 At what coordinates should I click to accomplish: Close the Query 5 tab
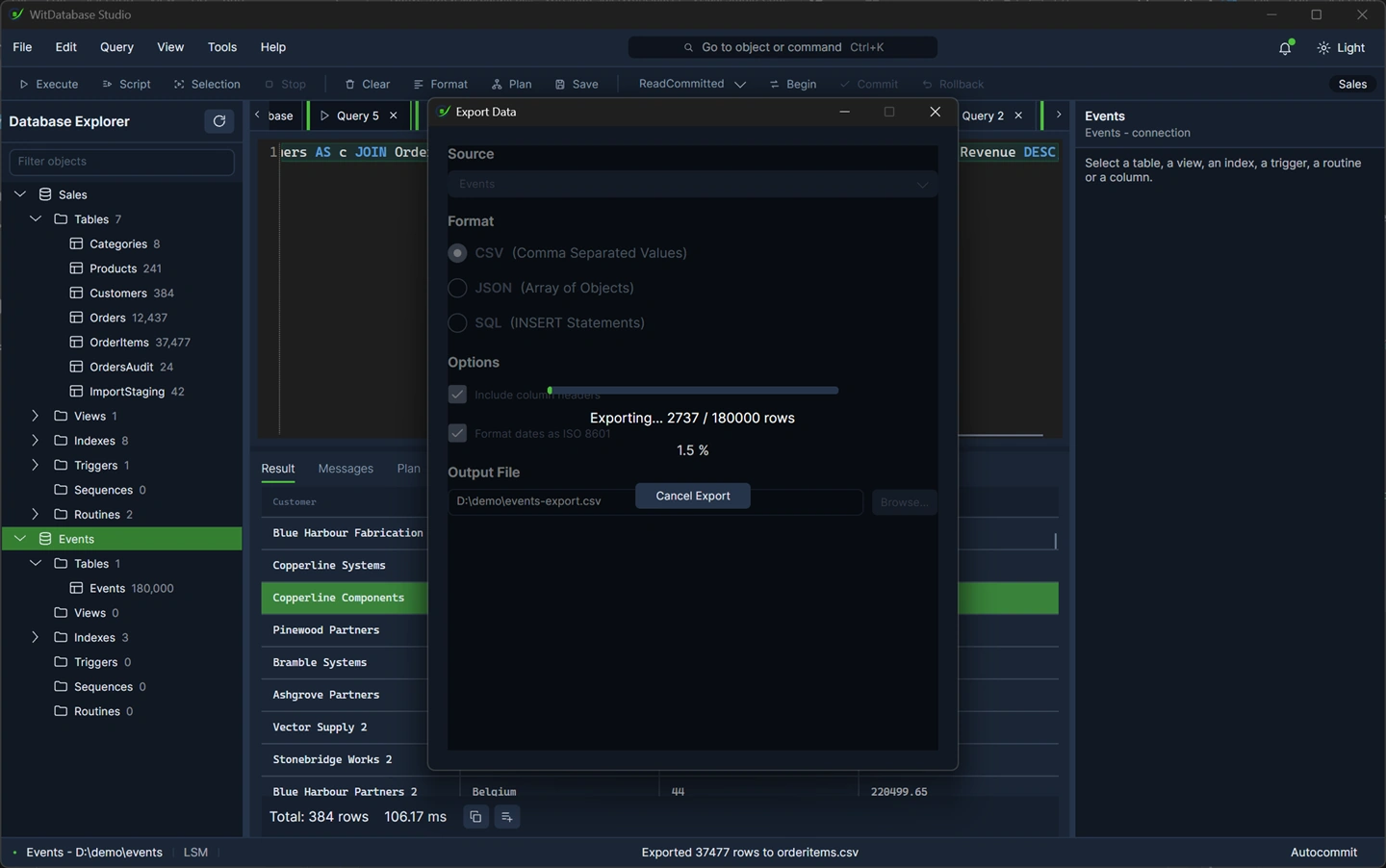tap(394, 115)
